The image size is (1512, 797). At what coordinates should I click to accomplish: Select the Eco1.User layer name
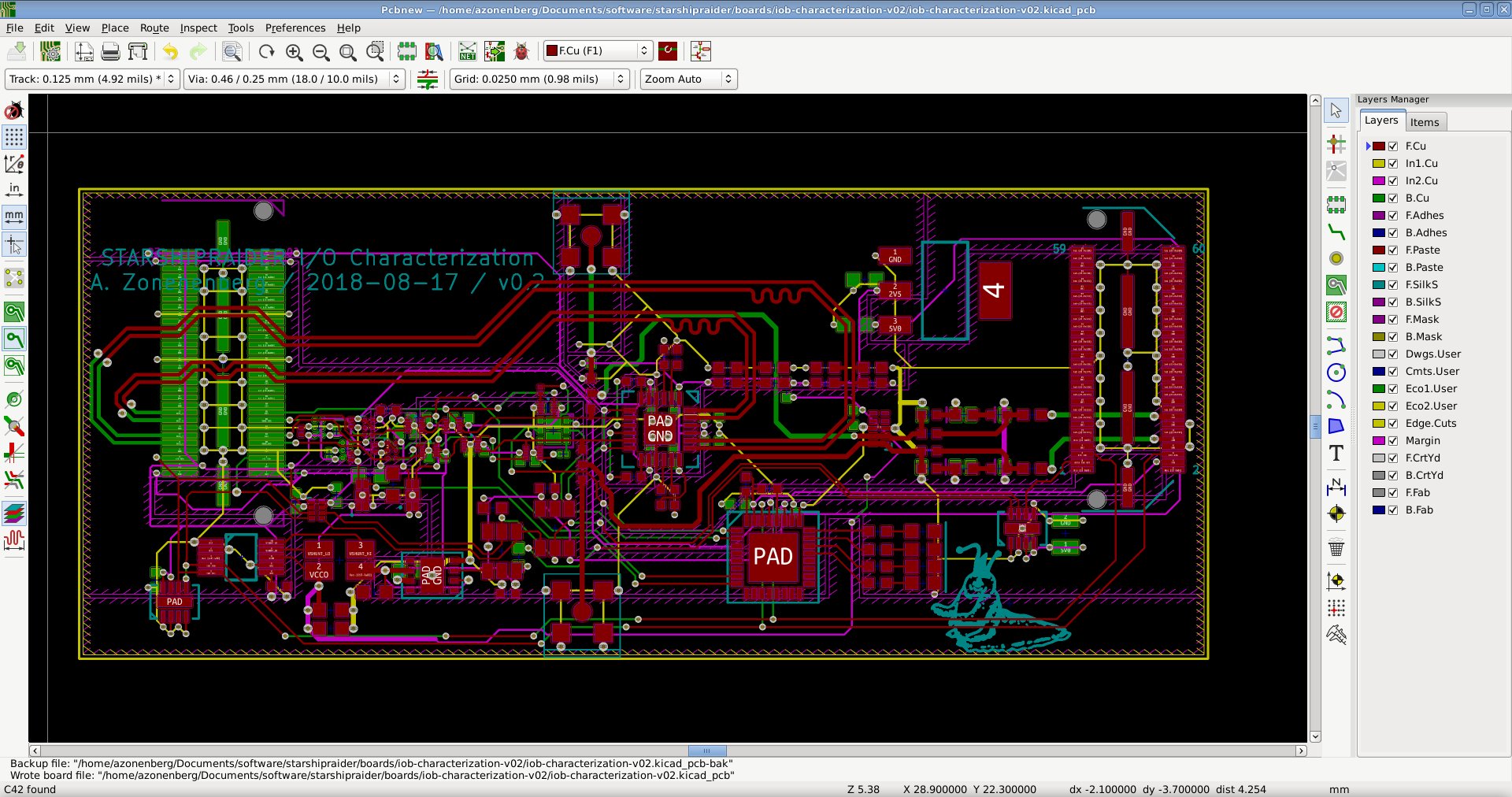coord(1431,389)
